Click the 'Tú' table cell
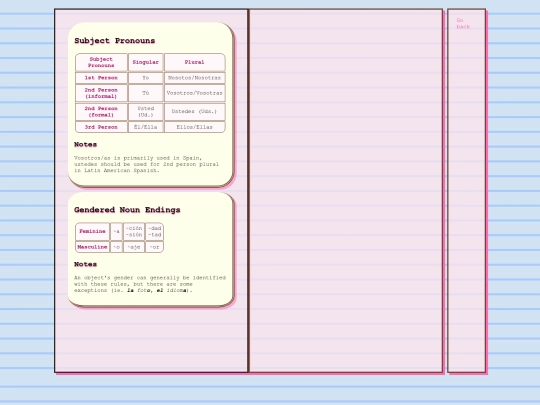The image size is (540, 405). pyautogui.click(x=146, y=93)
